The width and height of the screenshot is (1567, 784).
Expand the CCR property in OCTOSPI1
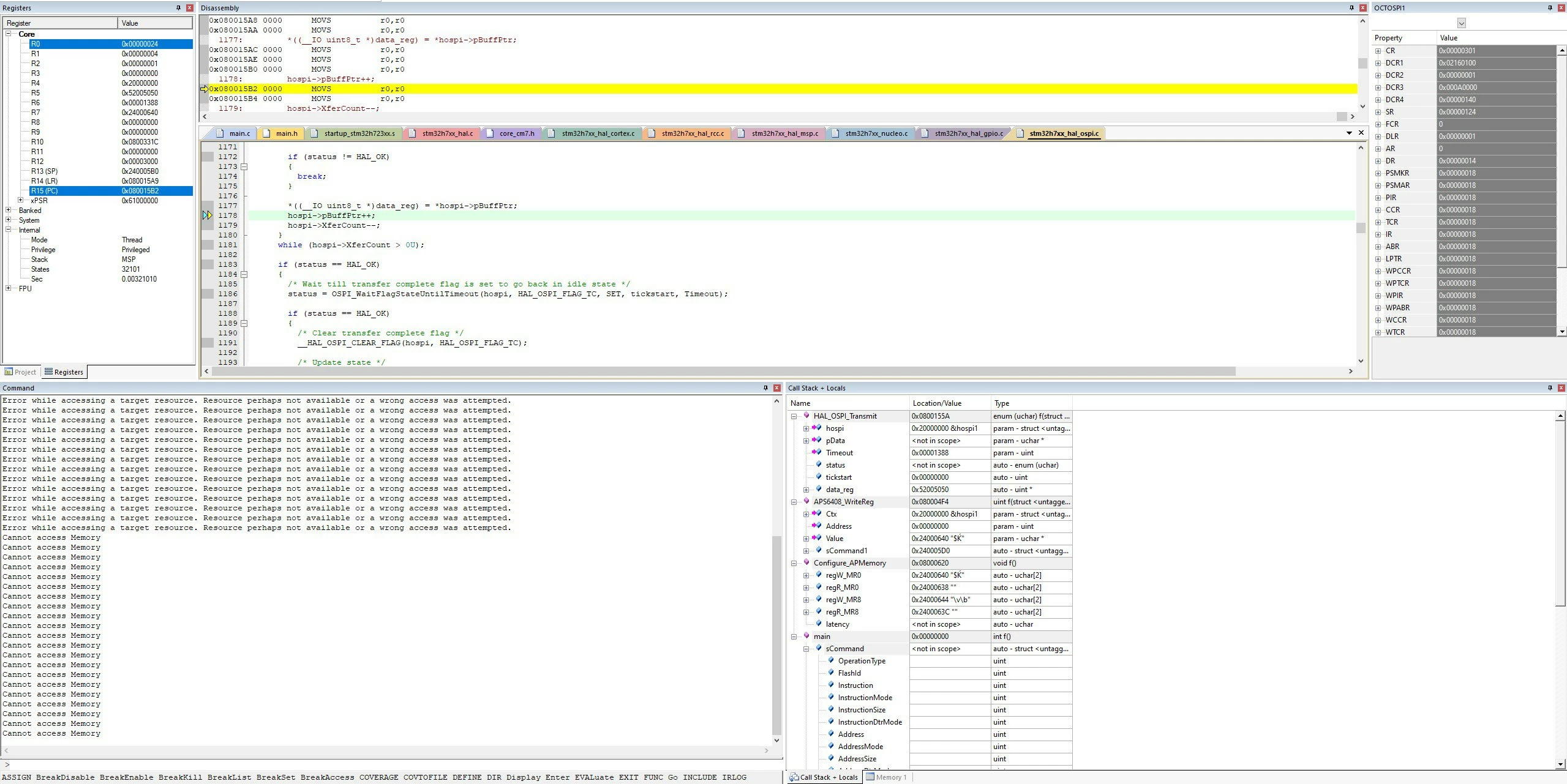point(1378,210)
